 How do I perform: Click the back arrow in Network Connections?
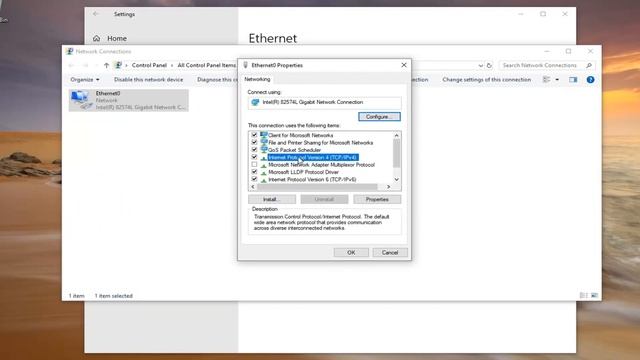[x=72, y=65]
